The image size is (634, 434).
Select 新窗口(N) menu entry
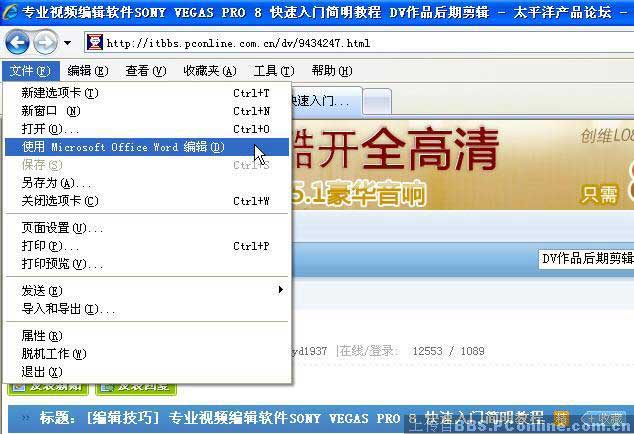tap(147, 111)
